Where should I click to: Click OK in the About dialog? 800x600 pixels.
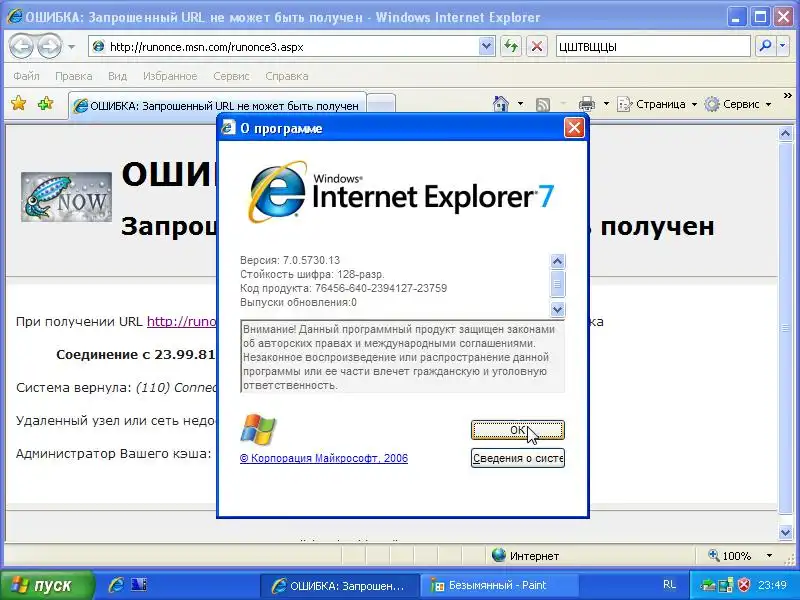517,430
